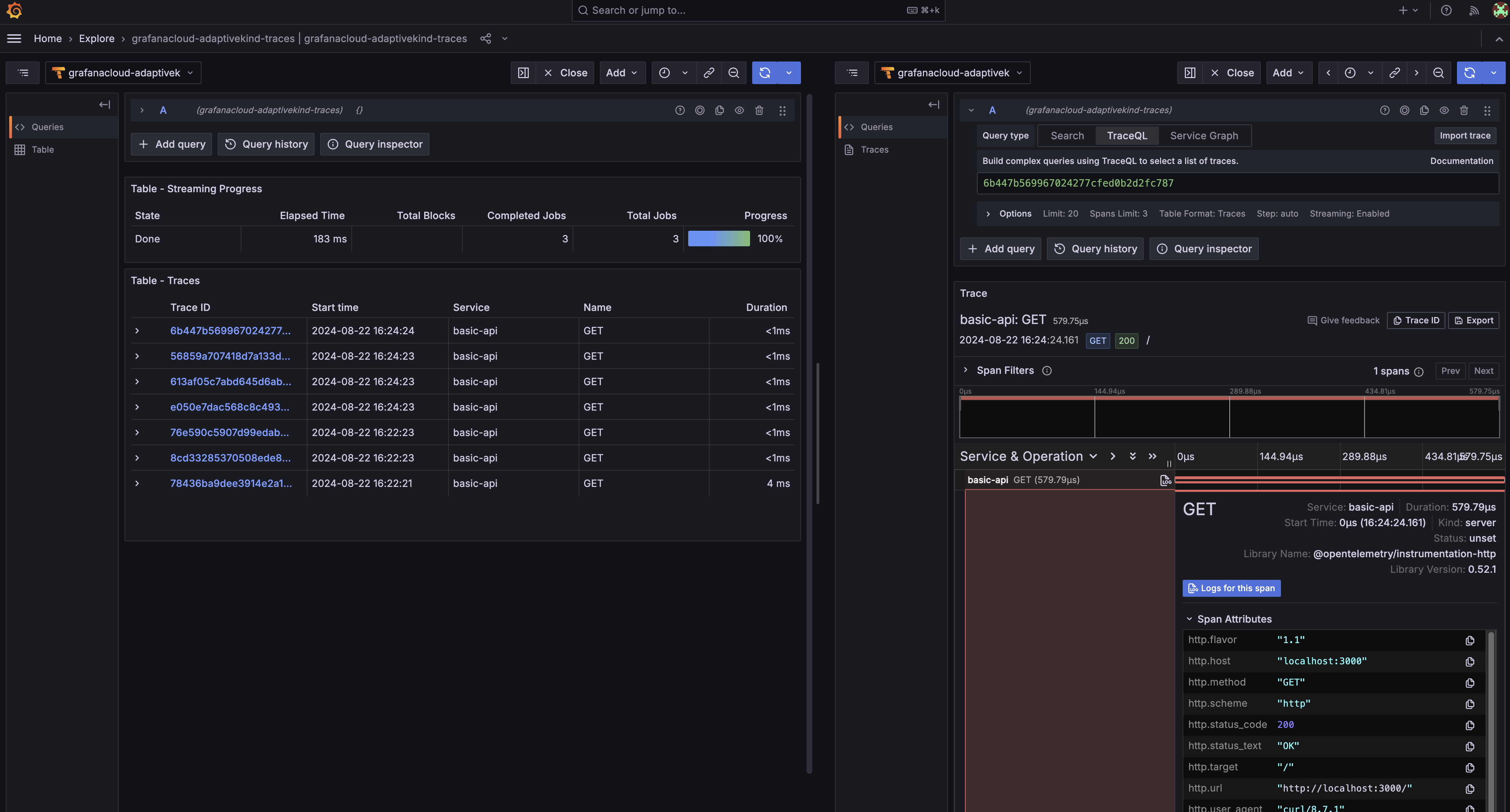Toggle left pane content outline icon
The width and height of the screenshot is (1510, 812).
pos(23,73)
